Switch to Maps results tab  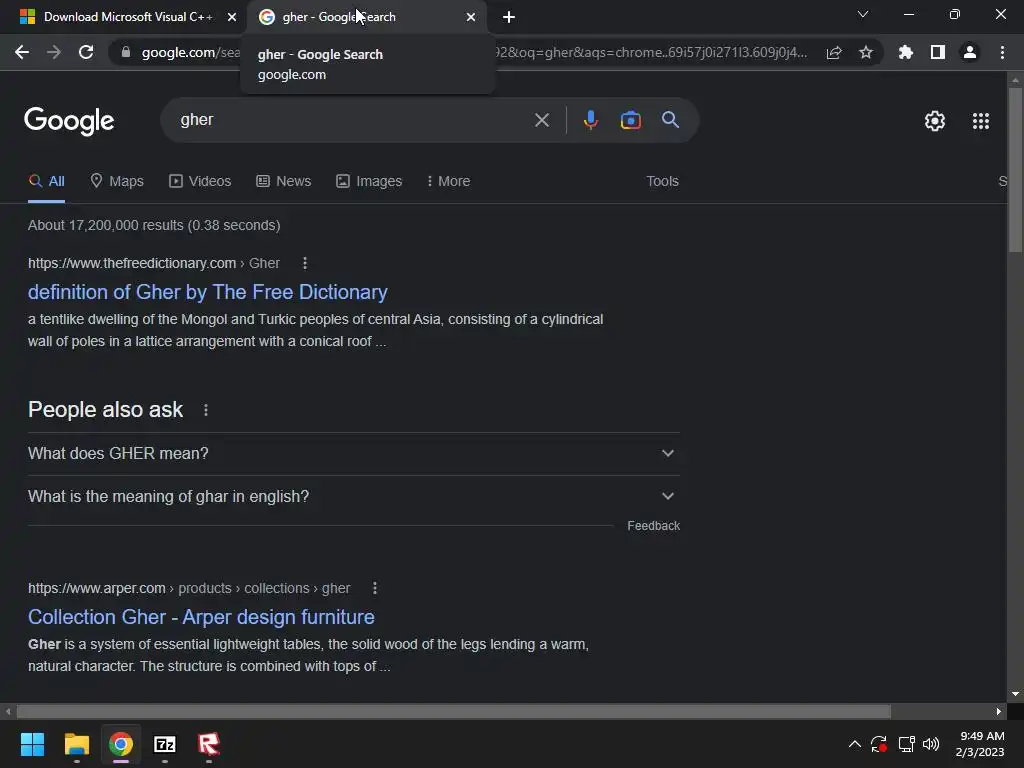pyautogui.click(x=117, y=182)
